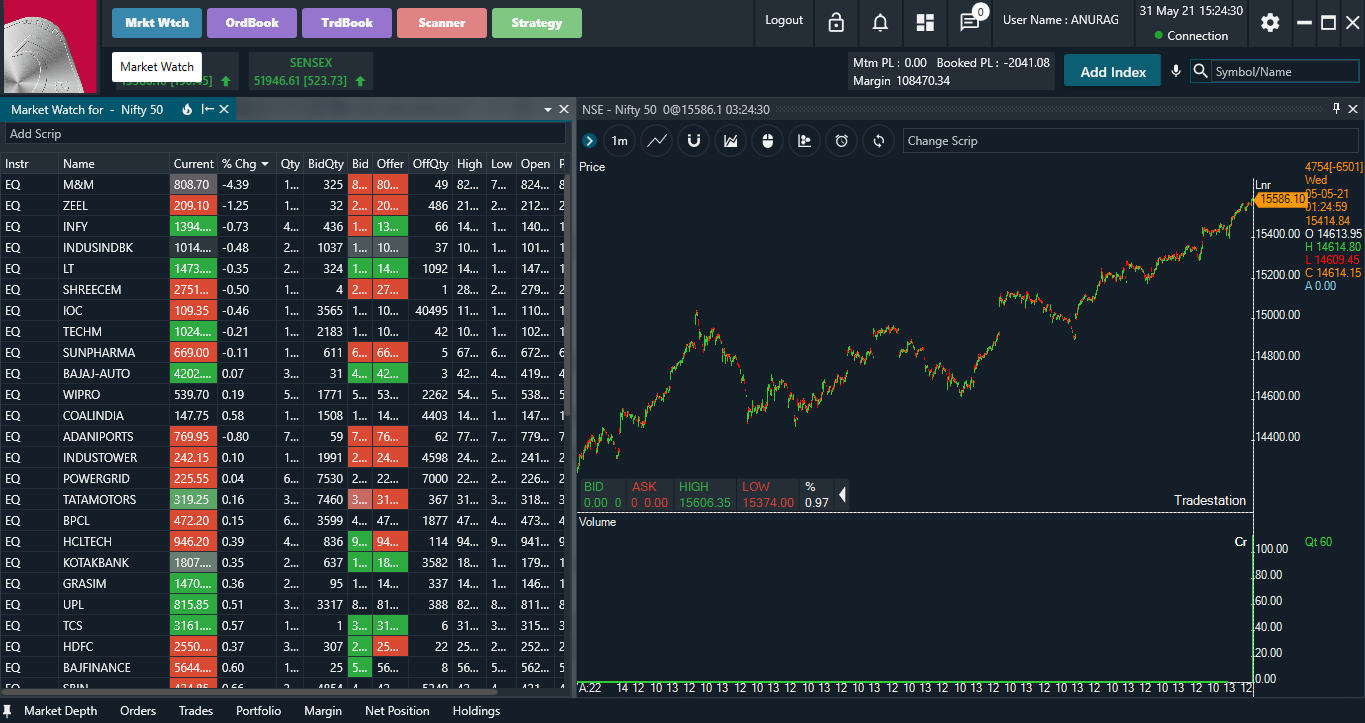The width and height of the screenshot is (1365, 723).
Task: Open settings gear icon
Action: pos(1270,22)
